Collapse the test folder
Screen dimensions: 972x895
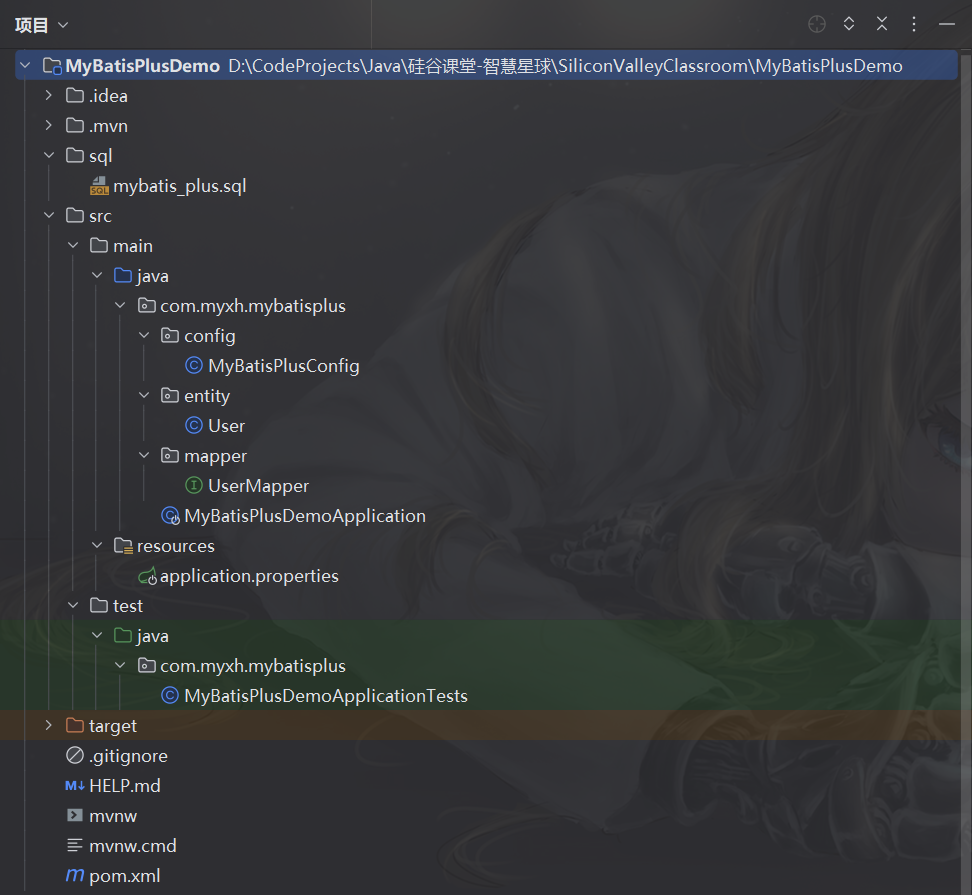73,606
